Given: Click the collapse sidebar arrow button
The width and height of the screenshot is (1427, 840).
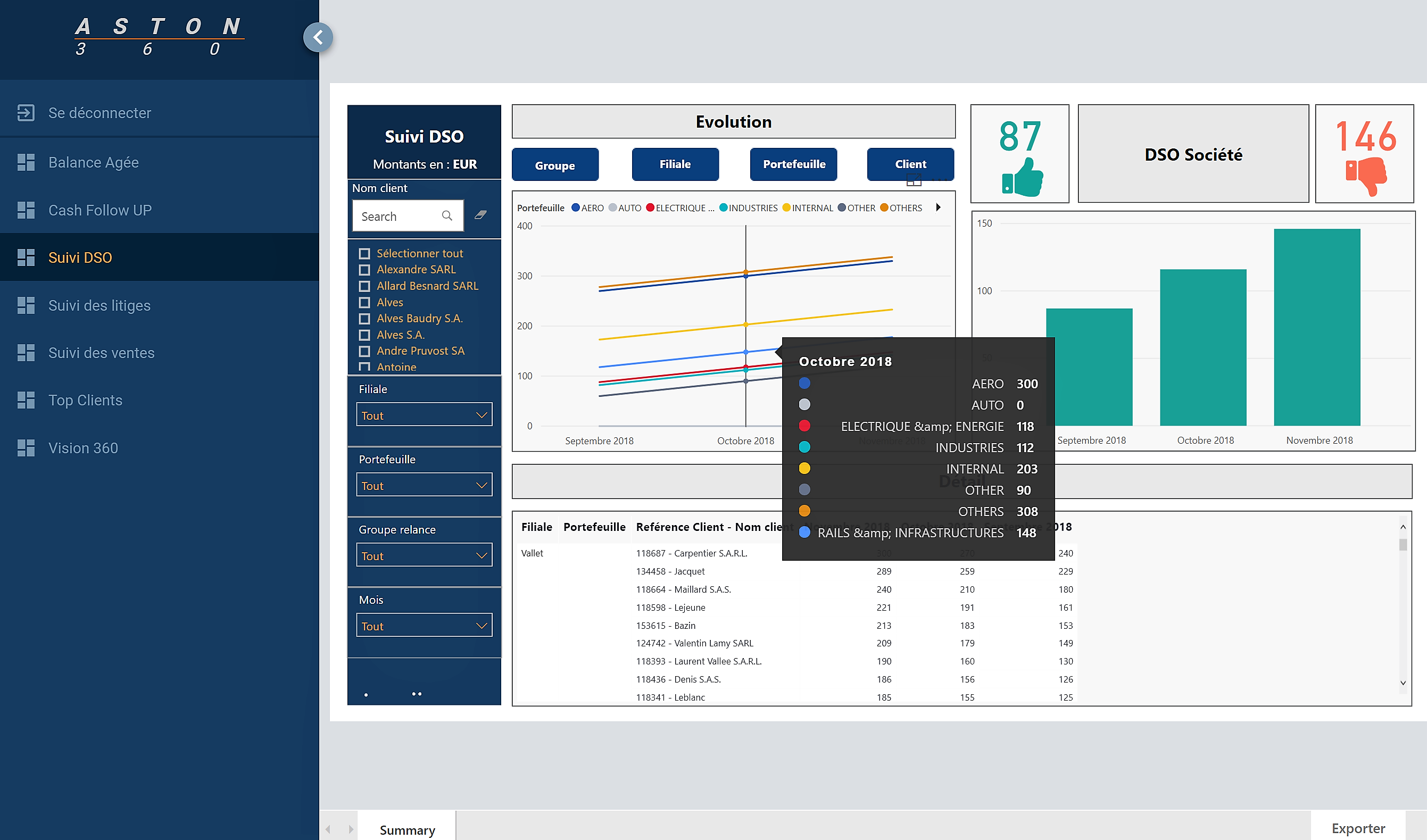Looking at the screenshot, I should point(318,37).
